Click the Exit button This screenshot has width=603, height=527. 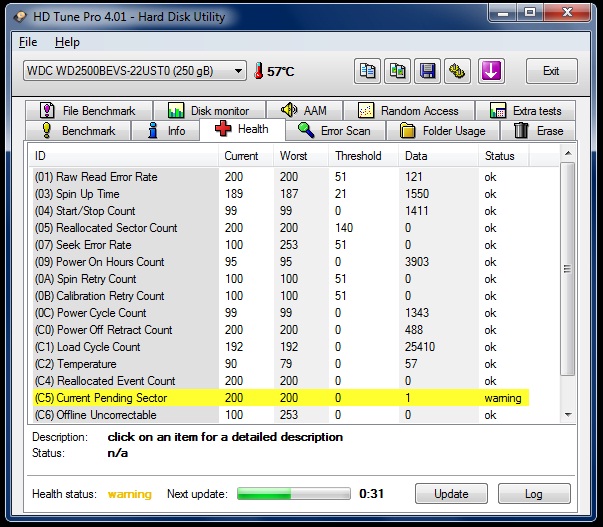point(550,71)
